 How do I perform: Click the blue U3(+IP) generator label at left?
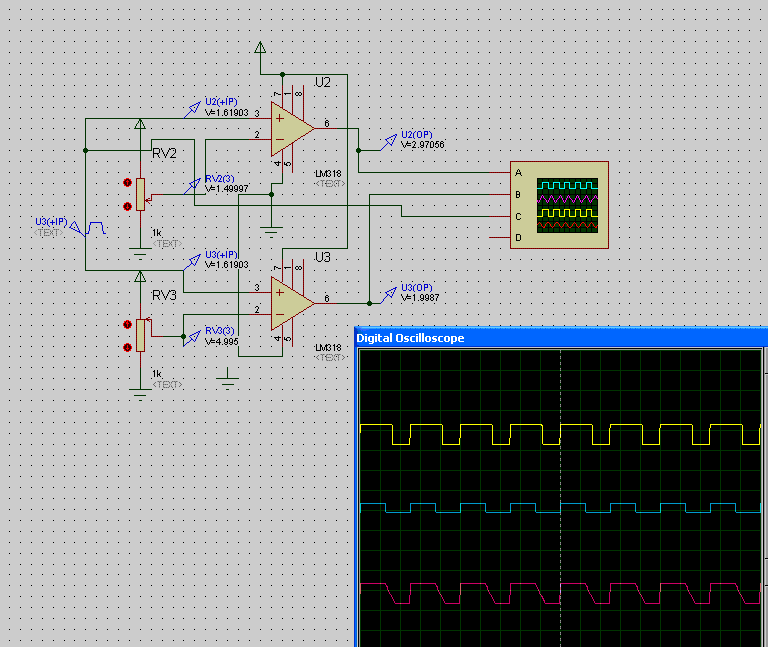[x=51, y=222]
